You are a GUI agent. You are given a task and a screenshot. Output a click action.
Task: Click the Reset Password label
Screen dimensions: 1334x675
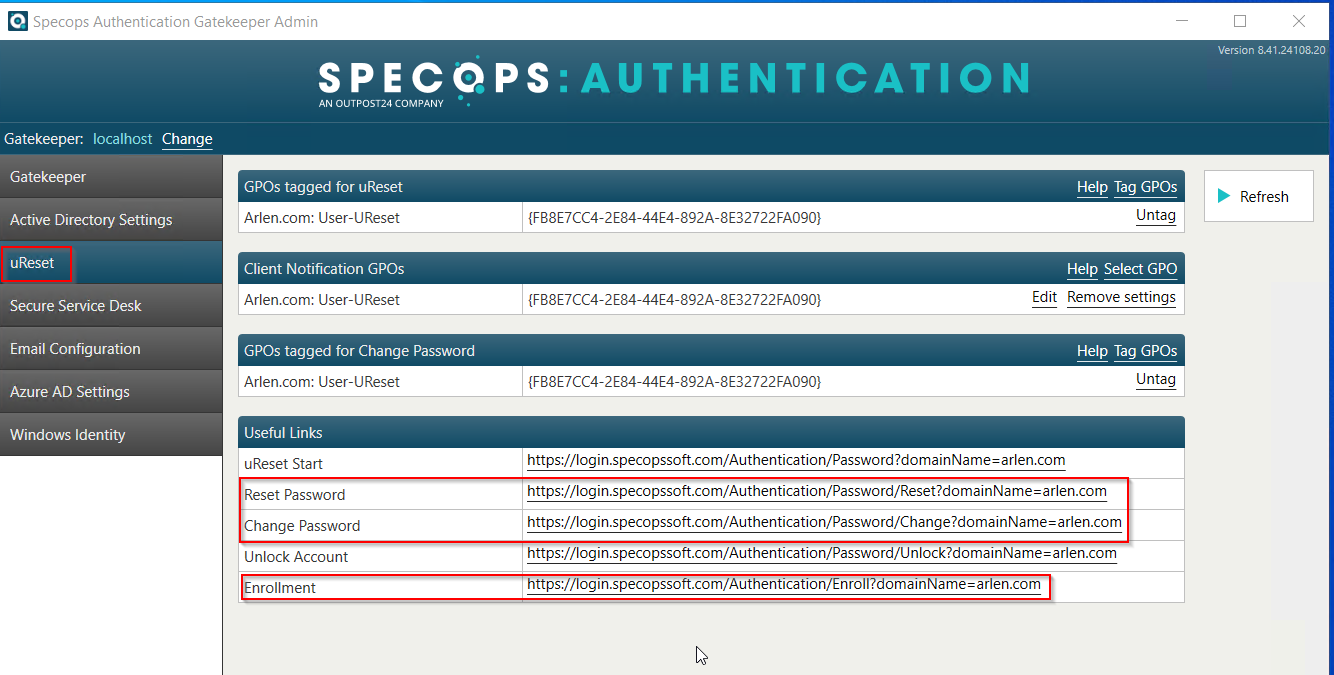295,495
